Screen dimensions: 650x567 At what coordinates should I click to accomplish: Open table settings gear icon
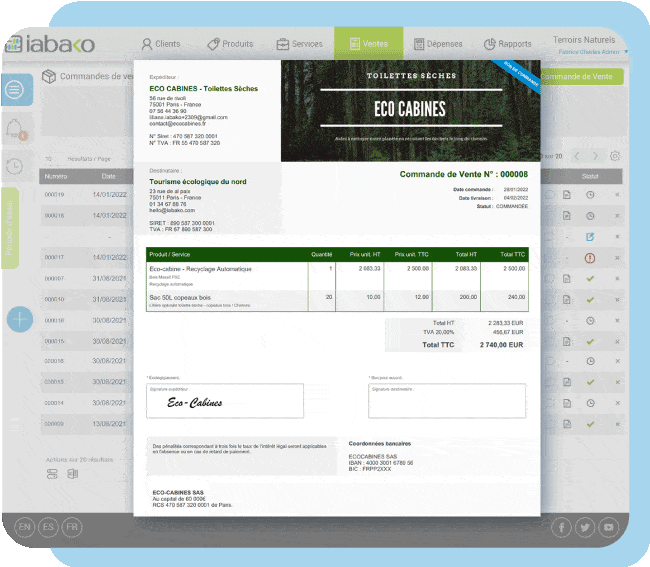pyautogui.click(x=615, y=156)
